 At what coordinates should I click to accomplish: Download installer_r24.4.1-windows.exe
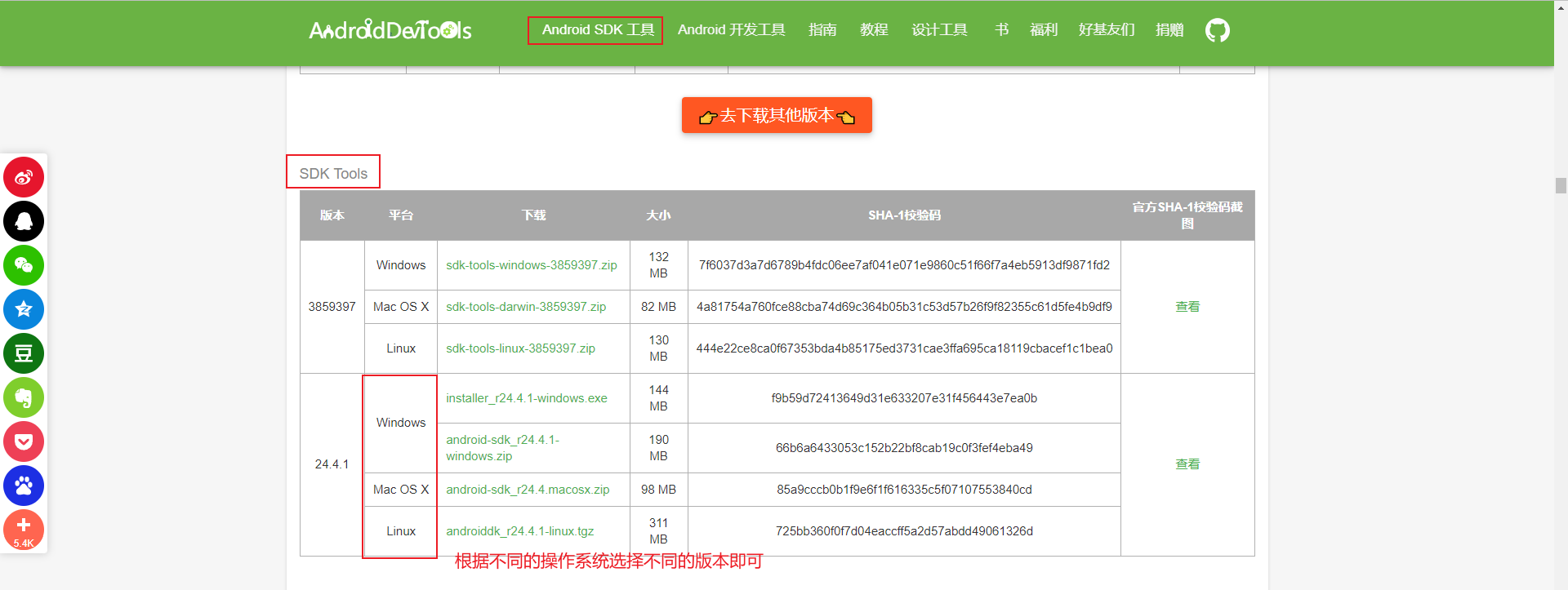click(x=526, y=398)
